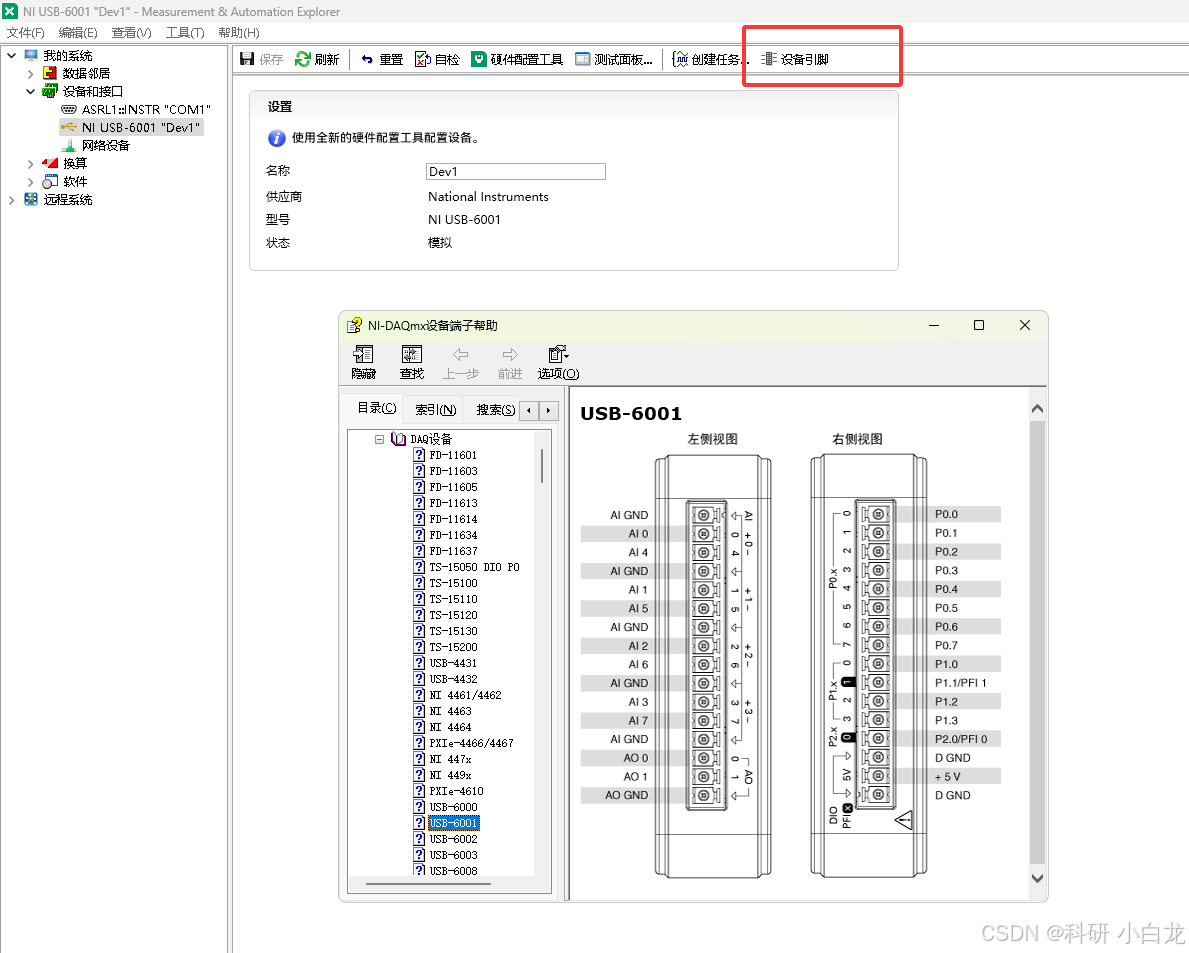Switch to the 目录(C) contents tab
Viewport: 1189px width, 953px height.
pos(376,408)
